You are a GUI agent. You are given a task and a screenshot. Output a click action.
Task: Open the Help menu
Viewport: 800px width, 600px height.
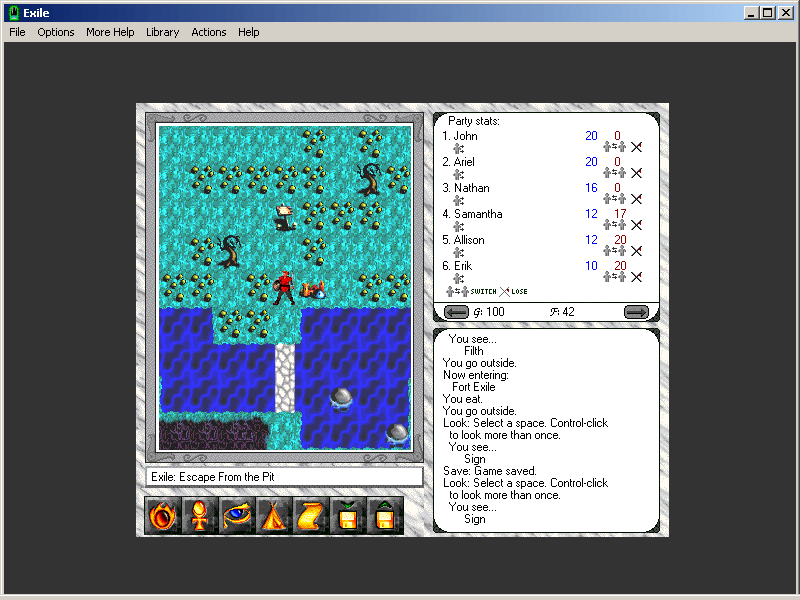click(248, 32)
